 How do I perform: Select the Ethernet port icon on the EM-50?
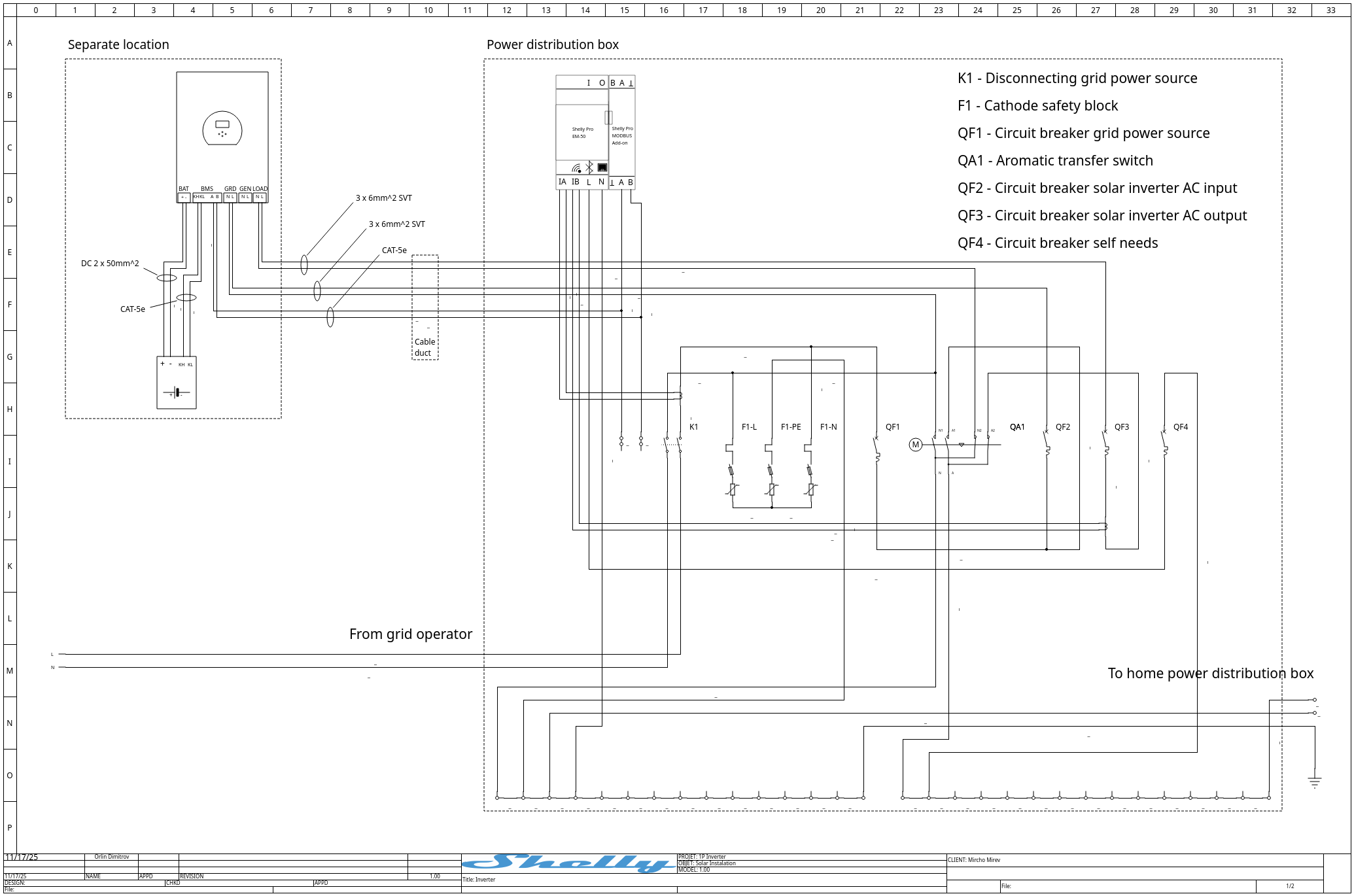(602, 167)
